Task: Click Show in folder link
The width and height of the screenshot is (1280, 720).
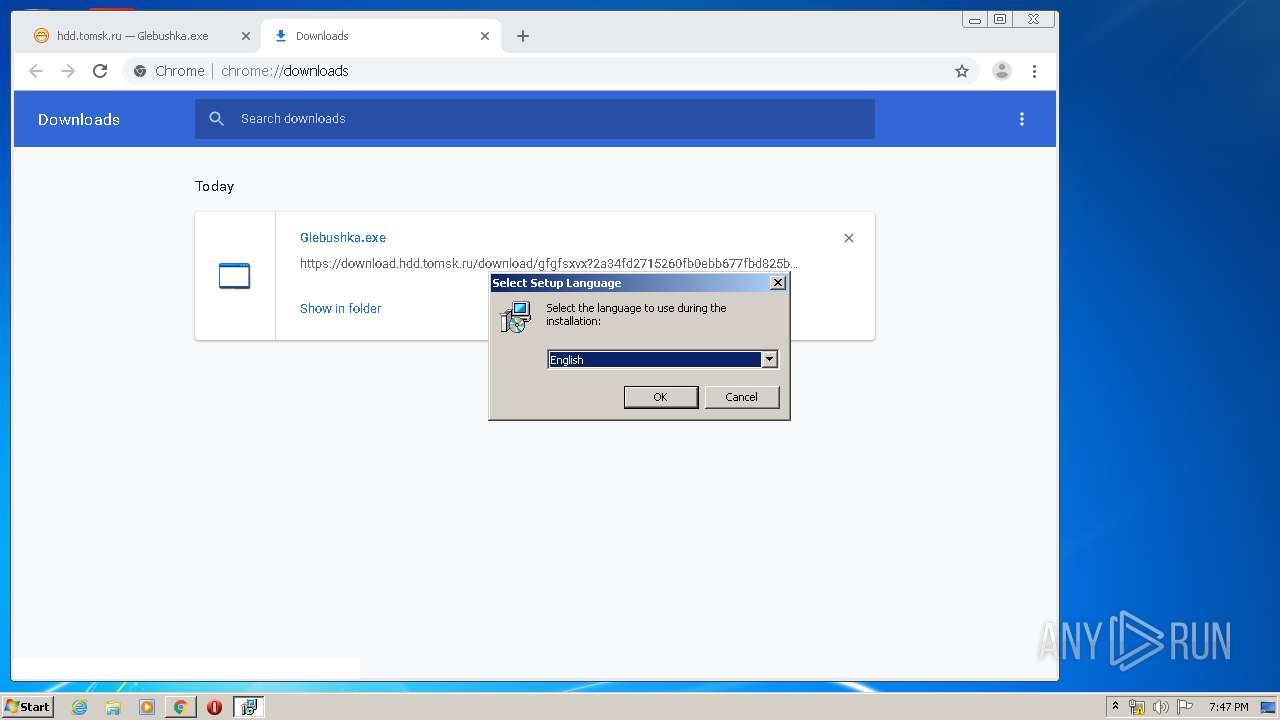Action: click(x=340, y=309)
